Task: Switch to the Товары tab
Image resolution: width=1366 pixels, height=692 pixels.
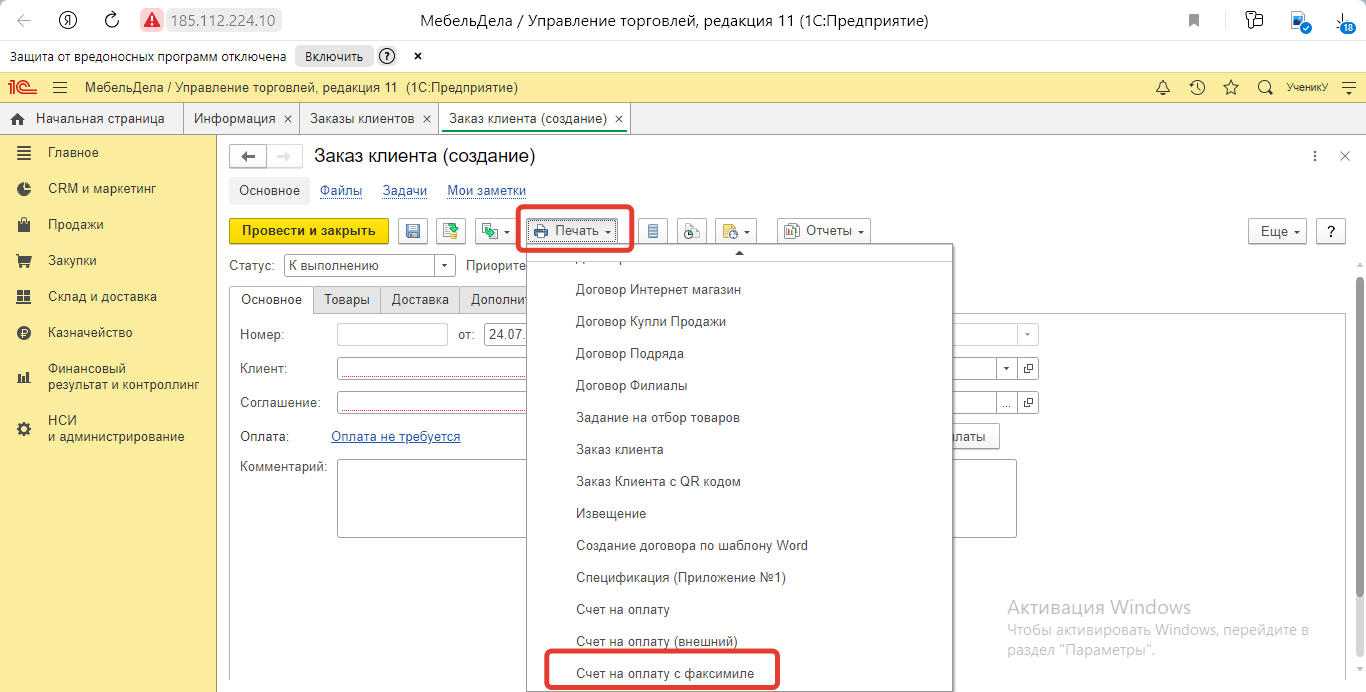Action: 347,300
